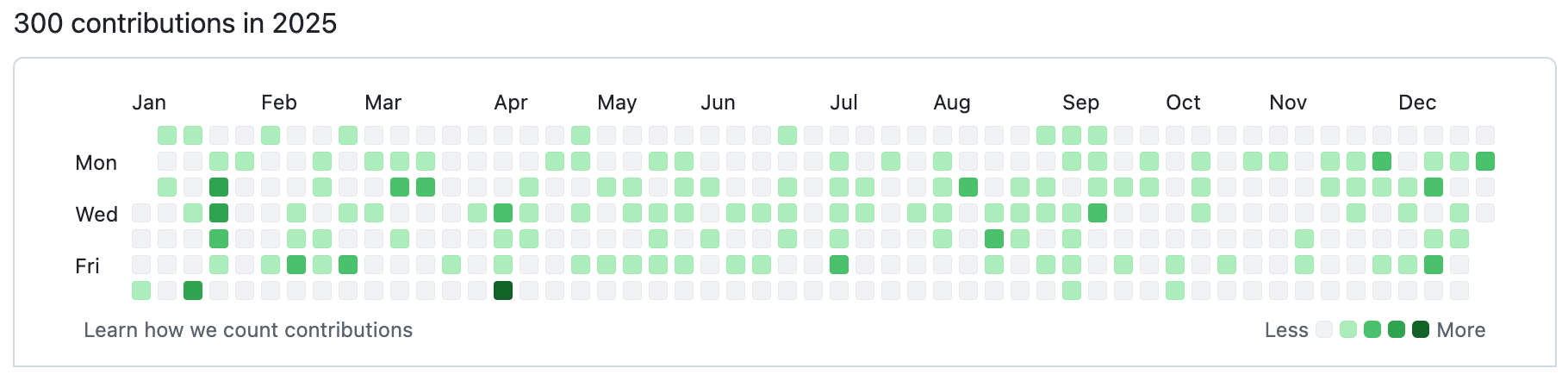Click the "More" legend label
This screenshot has height=381, width=1568.
click(1461, 330)
